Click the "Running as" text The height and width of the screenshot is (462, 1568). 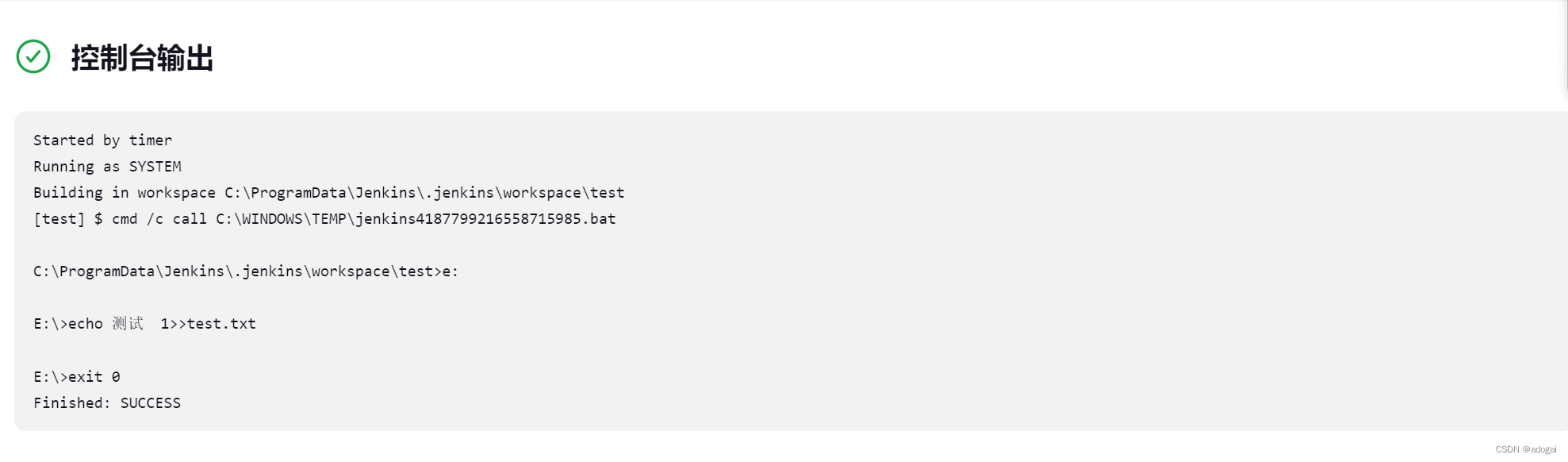pyautogui.click(x=76, y=167)
